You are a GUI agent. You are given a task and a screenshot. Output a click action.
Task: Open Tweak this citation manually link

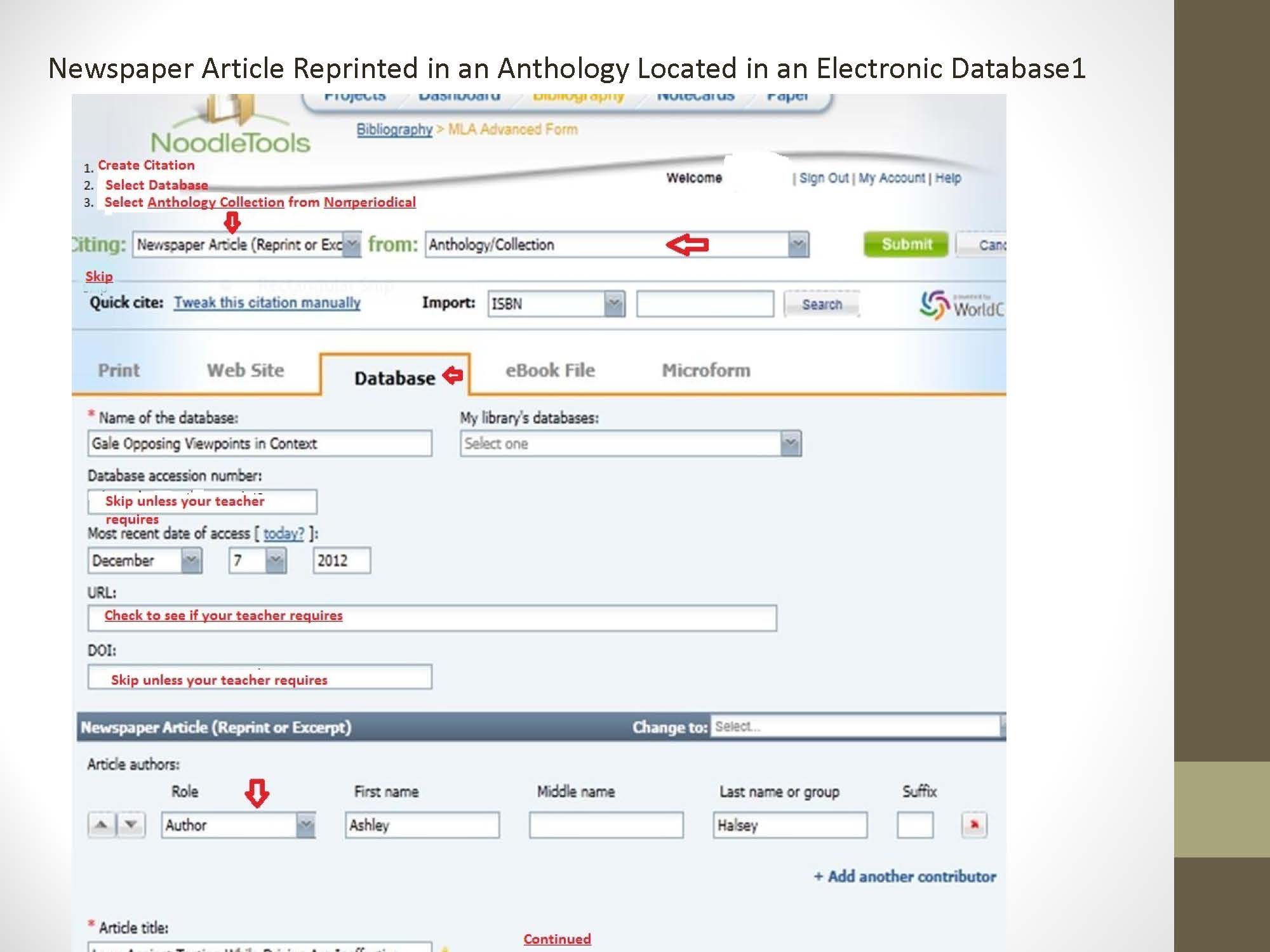[267, 303]
